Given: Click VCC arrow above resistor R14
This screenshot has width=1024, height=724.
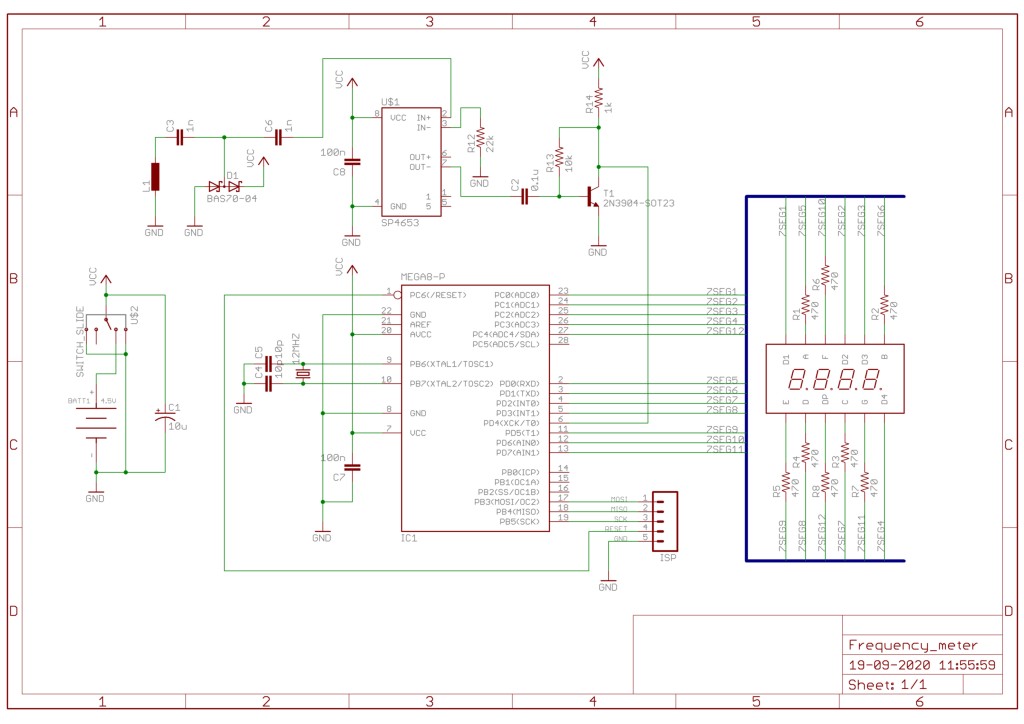Looking at the screenshot, I should (598, 61).
